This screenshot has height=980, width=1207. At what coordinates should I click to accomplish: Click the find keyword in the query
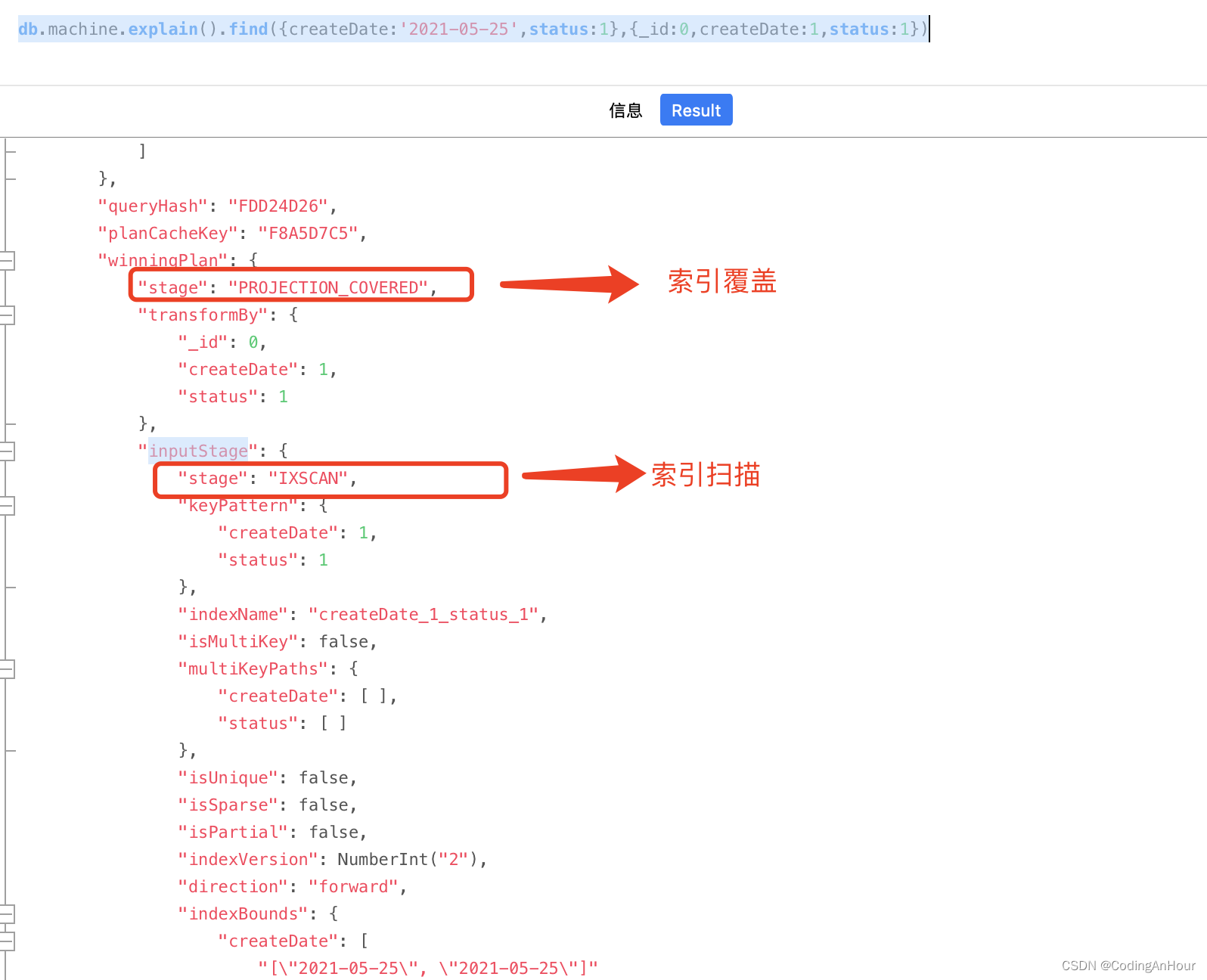(x=248, y=29)
